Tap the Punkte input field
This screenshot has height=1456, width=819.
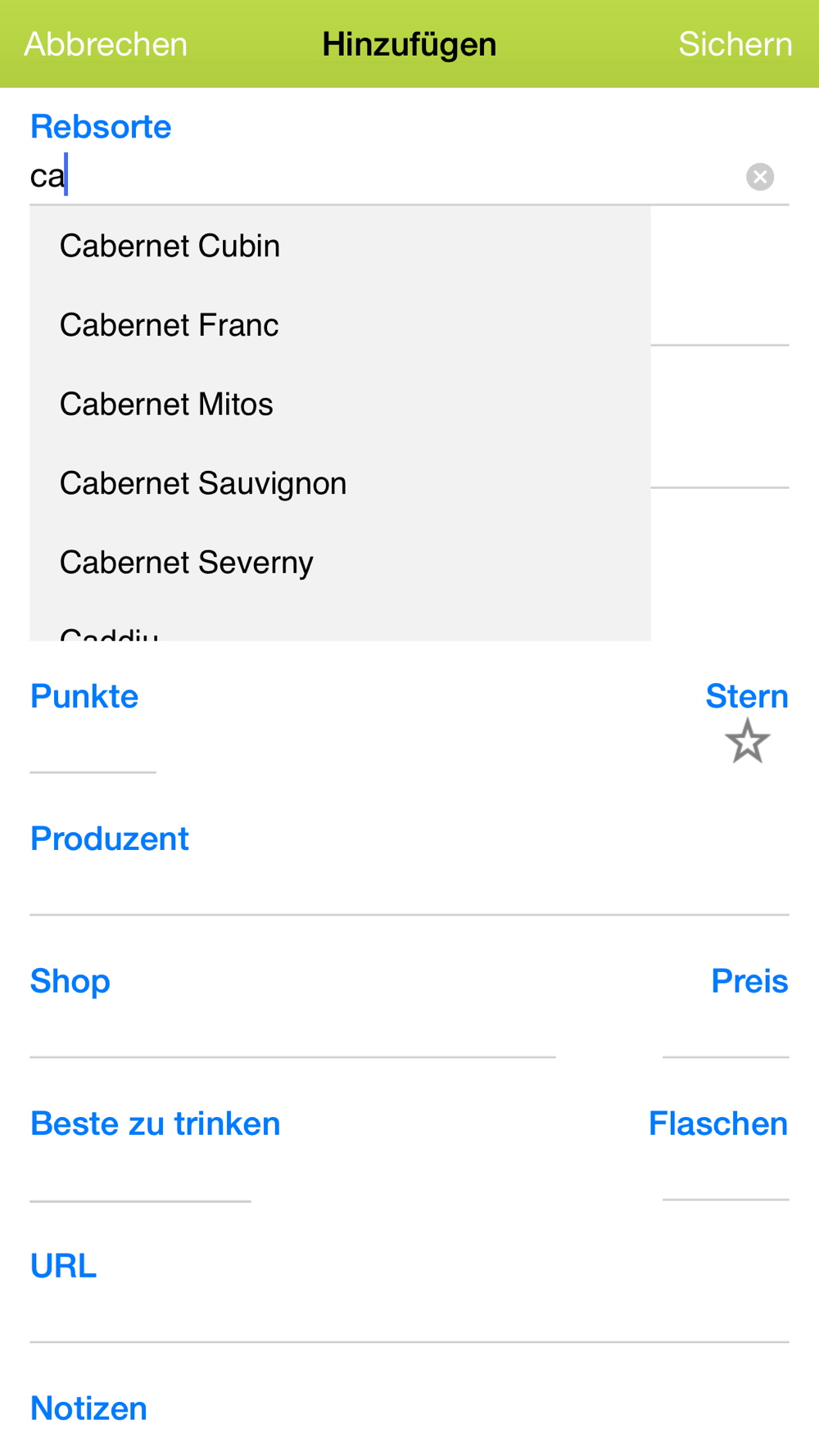[93, 745]
